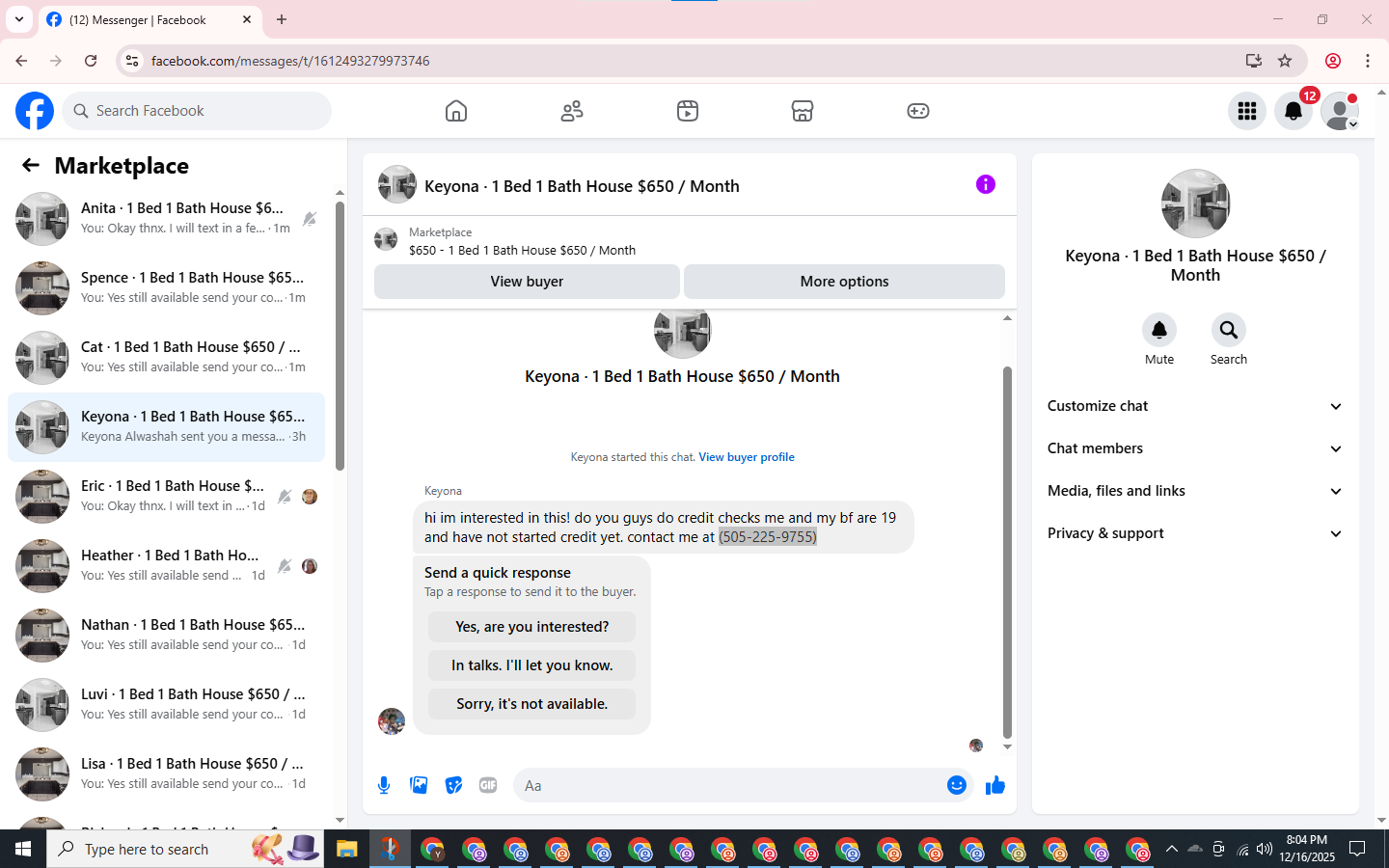Click the muted icon on Anita's conversation
The width and height of the screenshot is (1389, 868).
[310, 219]
